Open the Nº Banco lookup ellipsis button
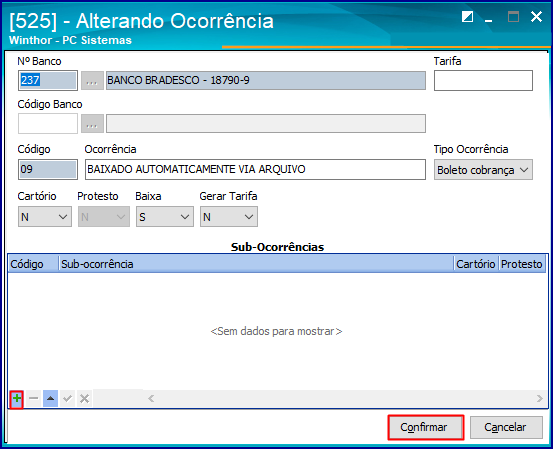The width and height of the screenshot is (553, 449). (92, 81)
